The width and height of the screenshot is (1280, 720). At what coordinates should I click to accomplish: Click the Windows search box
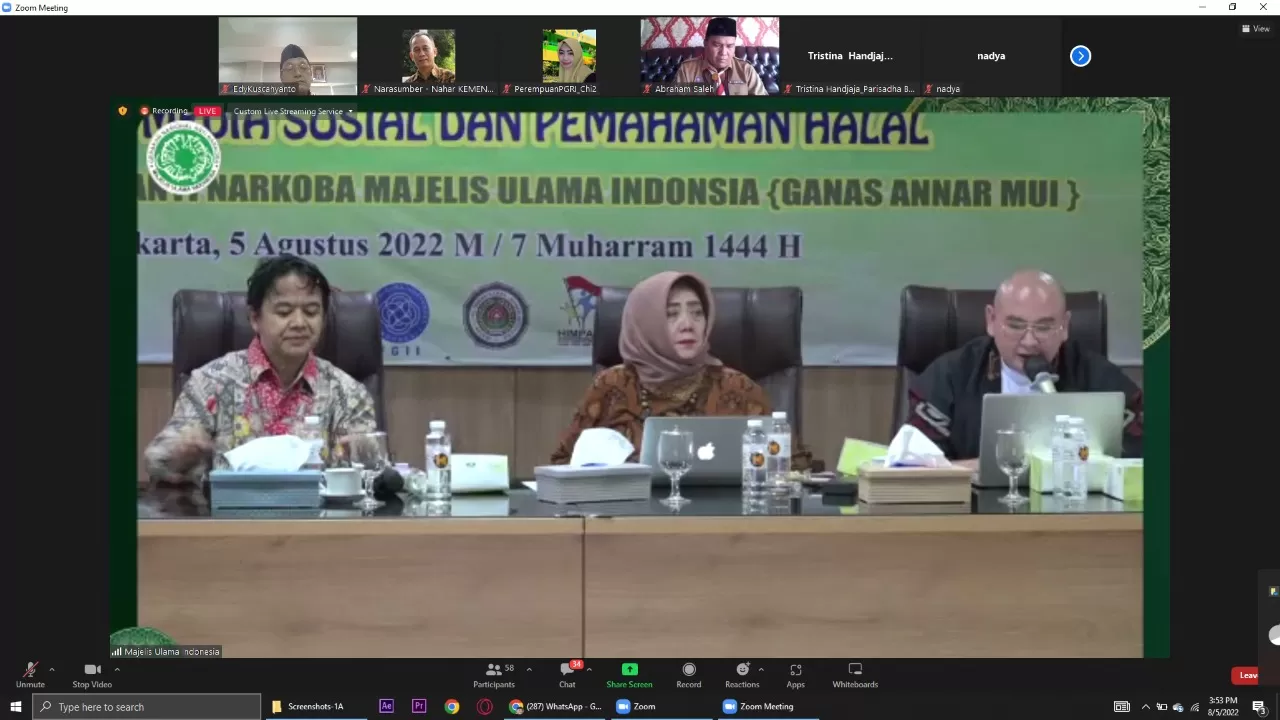click(x=147, y=706)
